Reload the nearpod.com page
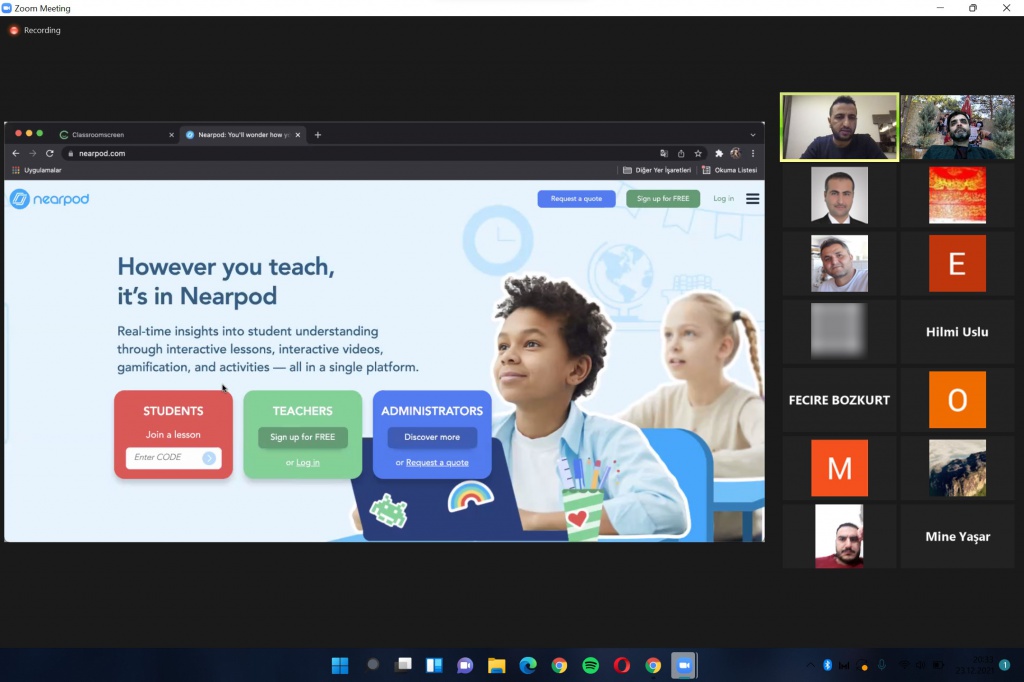Image resolution: width=1024 pixels, height=682 pixels. pos(50,154)
